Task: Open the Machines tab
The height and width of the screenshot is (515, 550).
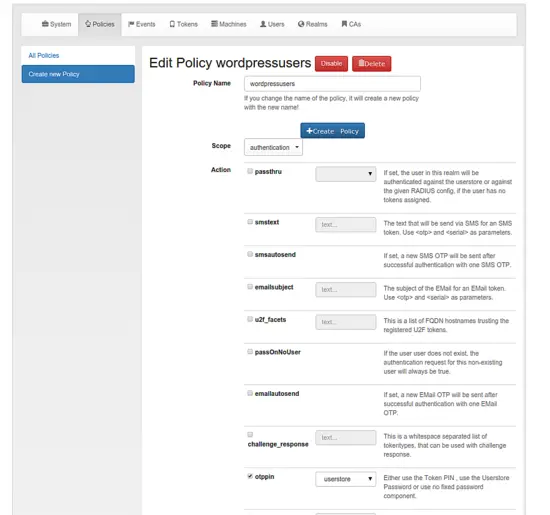Action: click(x=229, y=24)
